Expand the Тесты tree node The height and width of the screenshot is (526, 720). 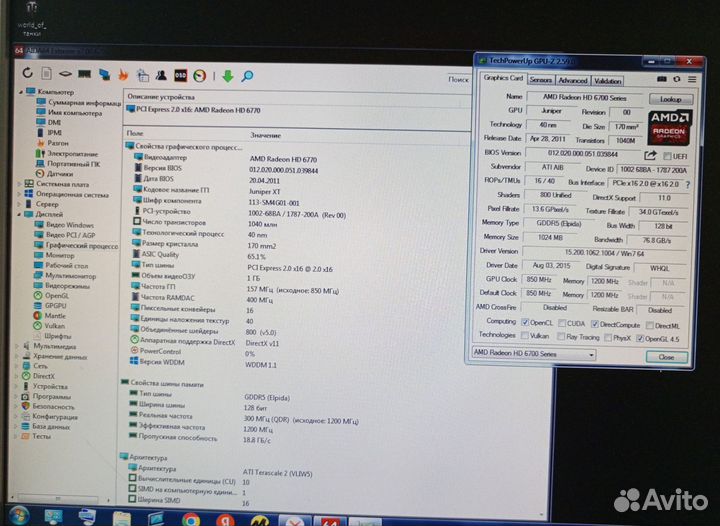(x=16, y=436)
